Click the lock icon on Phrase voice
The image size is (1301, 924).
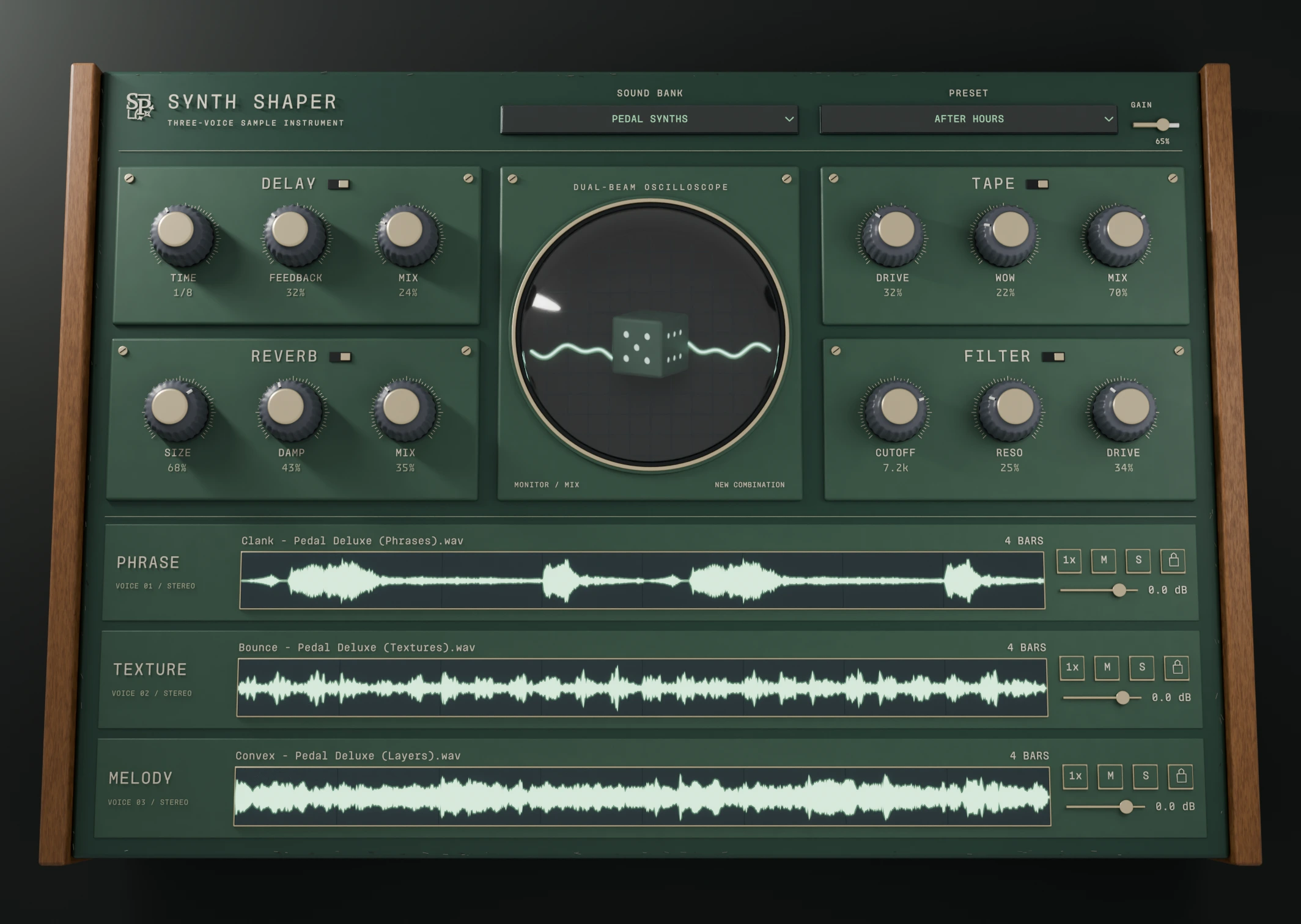(1173, 560)
